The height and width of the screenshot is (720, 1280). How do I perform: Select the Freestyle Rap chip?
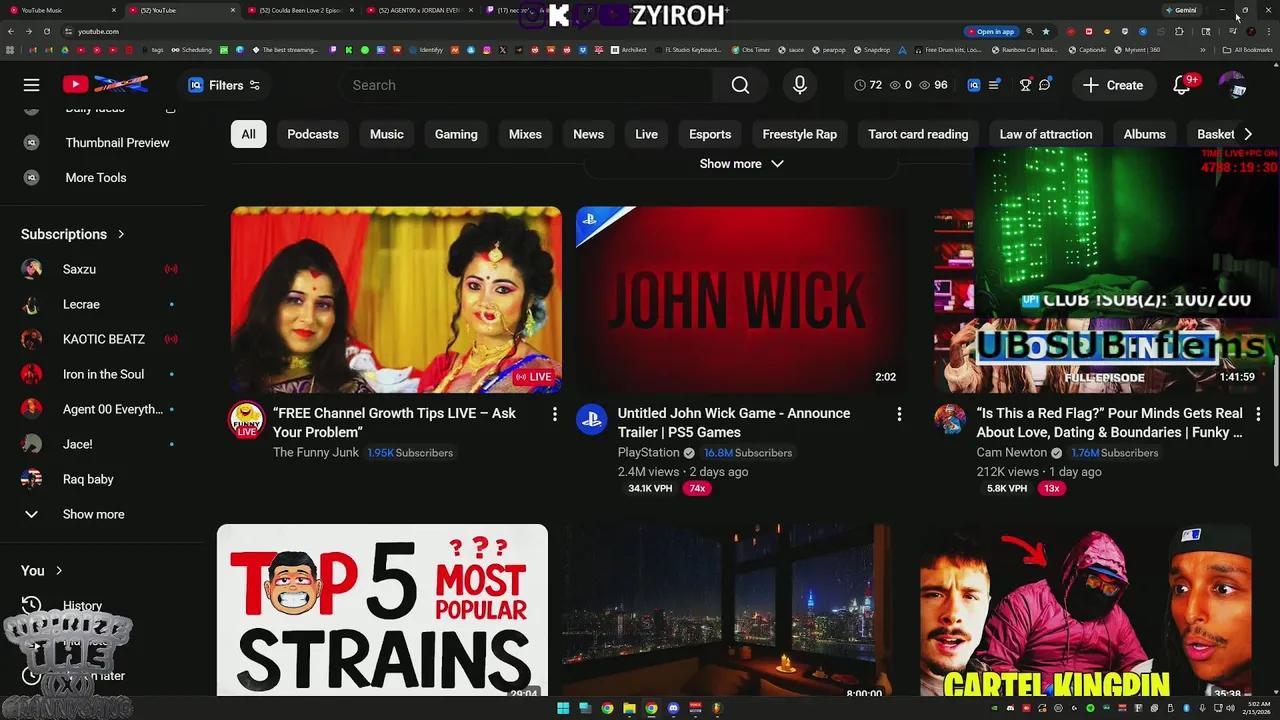(x=800, y=134)
